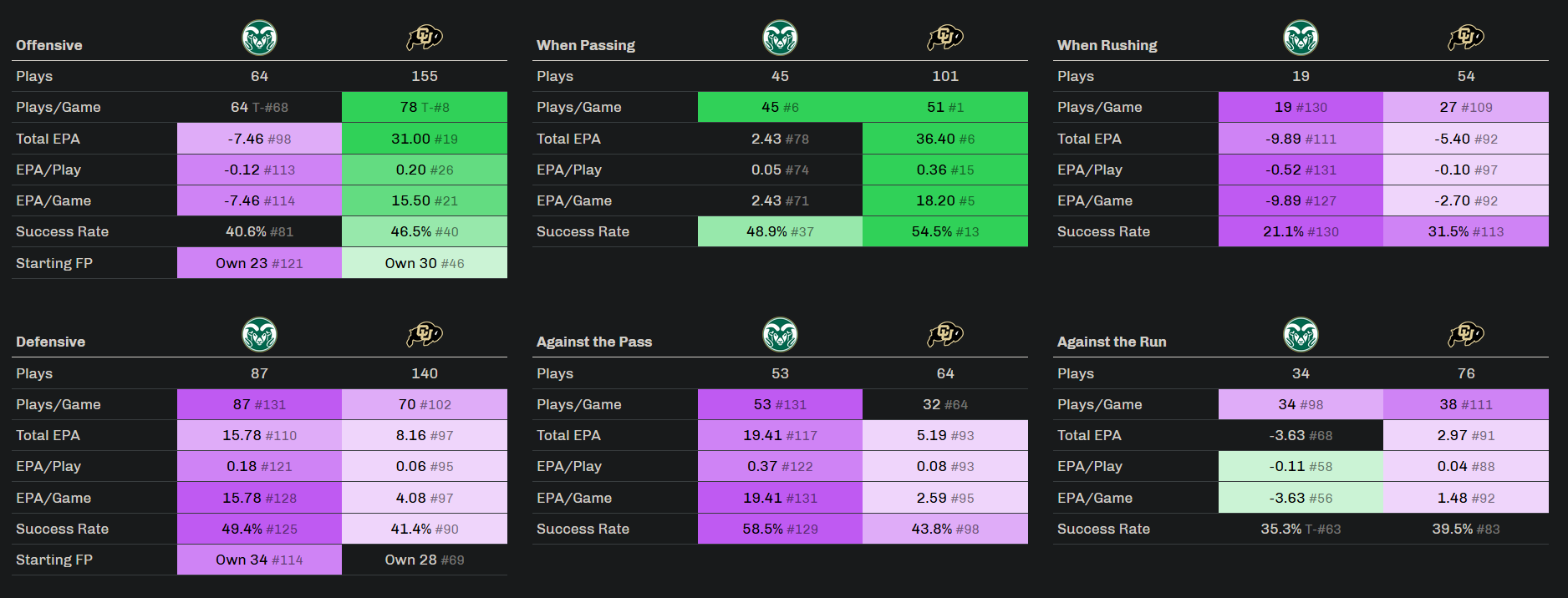This screenshot has height=598, width=1568.
Task: Click Colorado buffalo logo in Defensive table
Action: click(425, 335)
